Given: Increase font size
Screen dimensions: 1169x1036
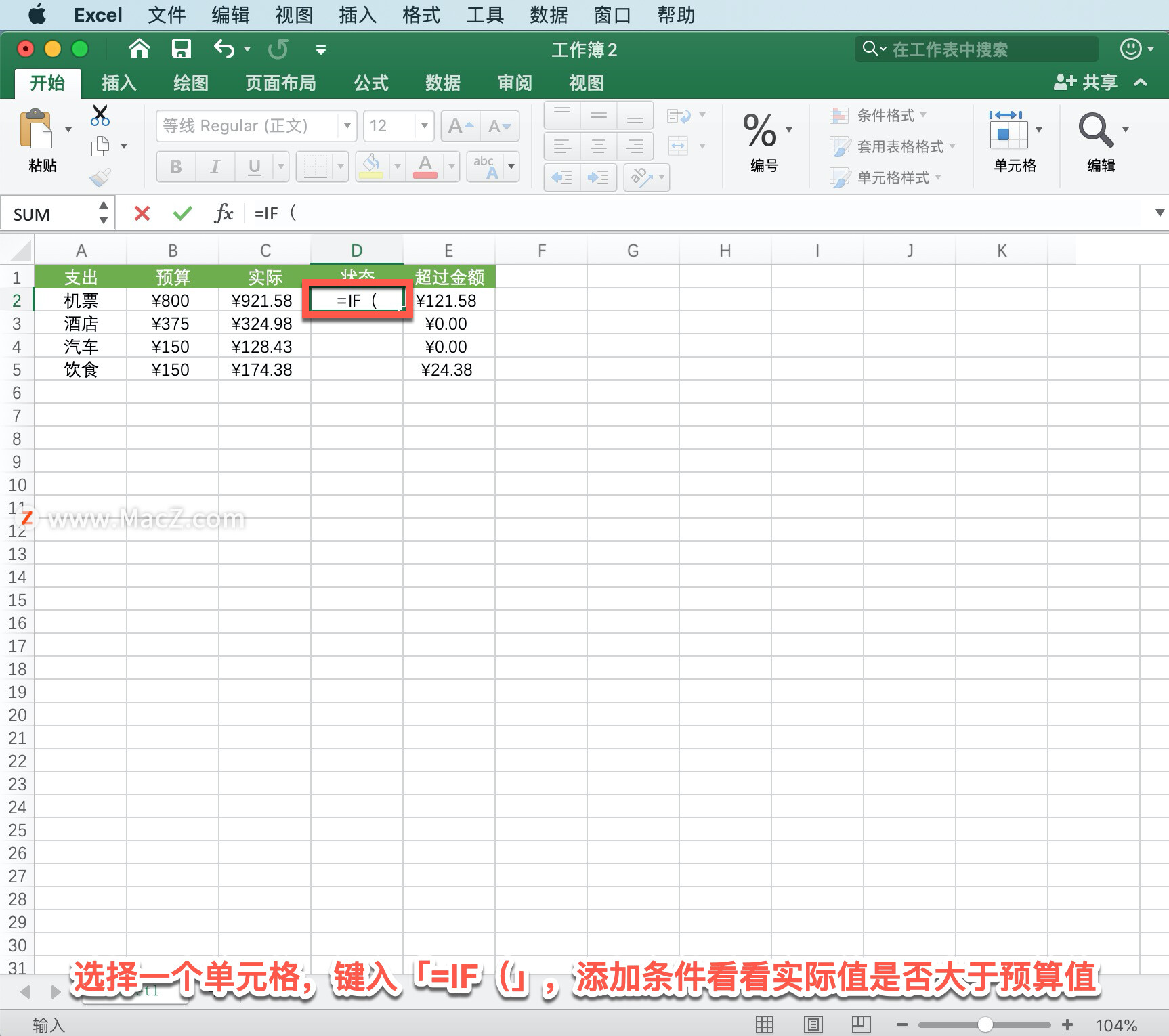Looking at the screenshot, I should coord(461,126).
